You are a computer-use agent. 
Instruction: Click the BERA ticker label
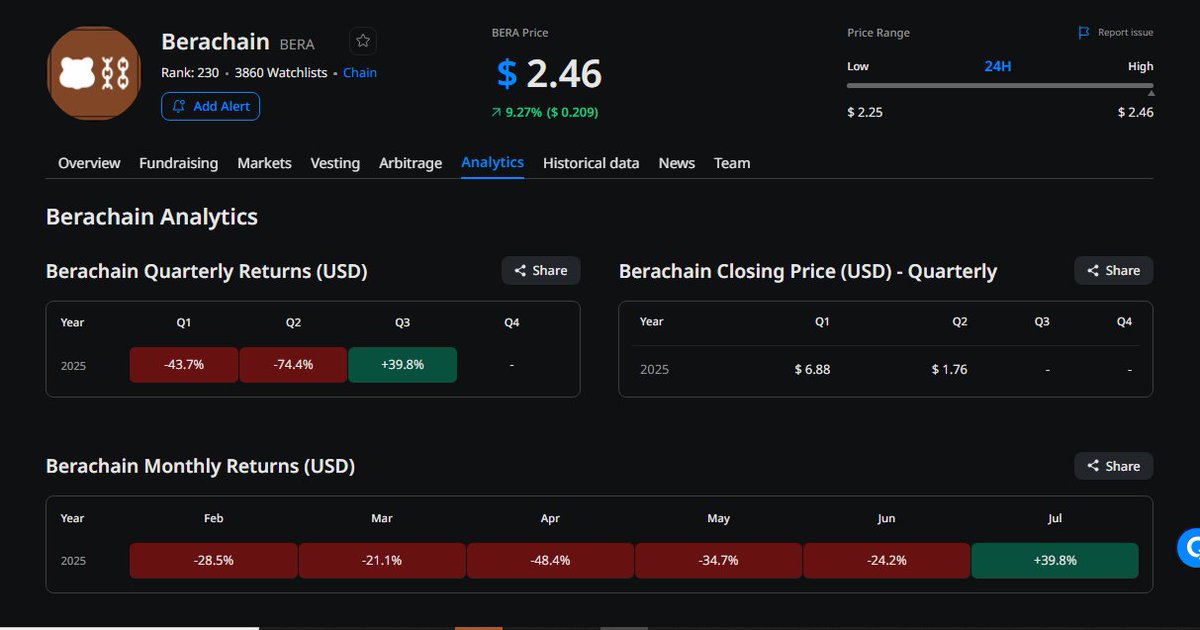pyautogui.click(x=297, y=44)
